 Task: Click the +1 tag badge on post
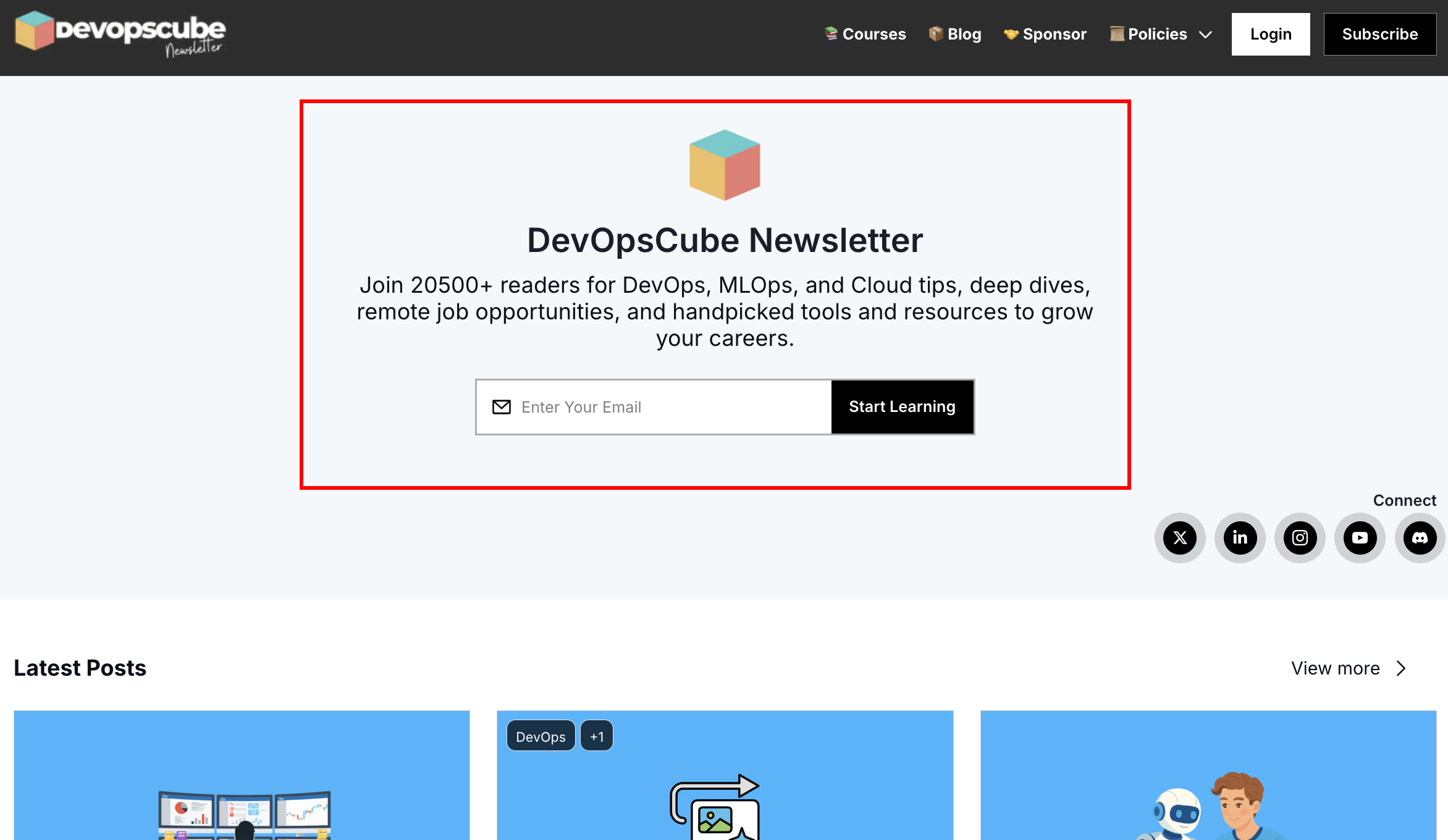coord(597,736)
